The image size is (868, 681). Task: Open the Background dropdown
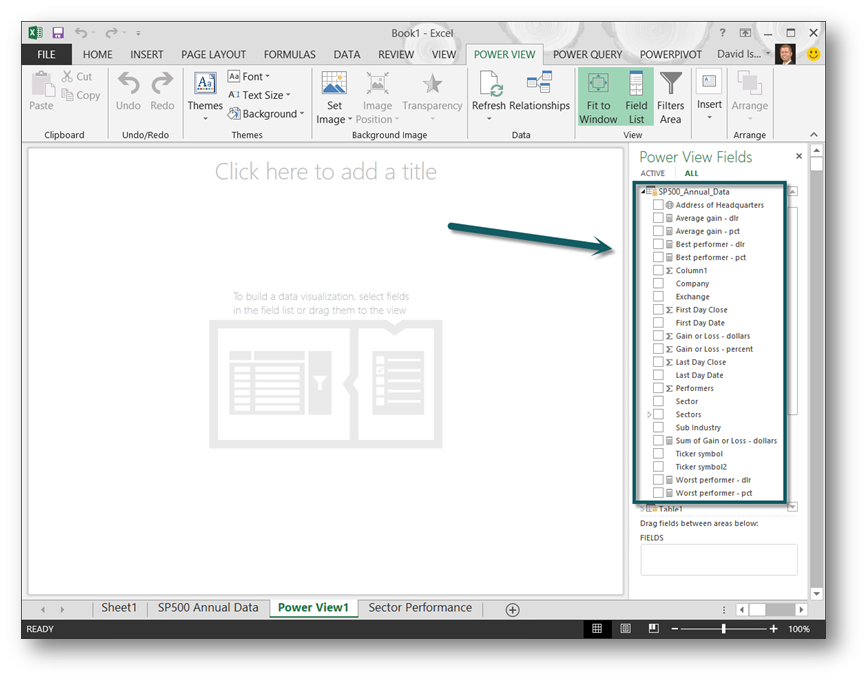tap(266, 114)
